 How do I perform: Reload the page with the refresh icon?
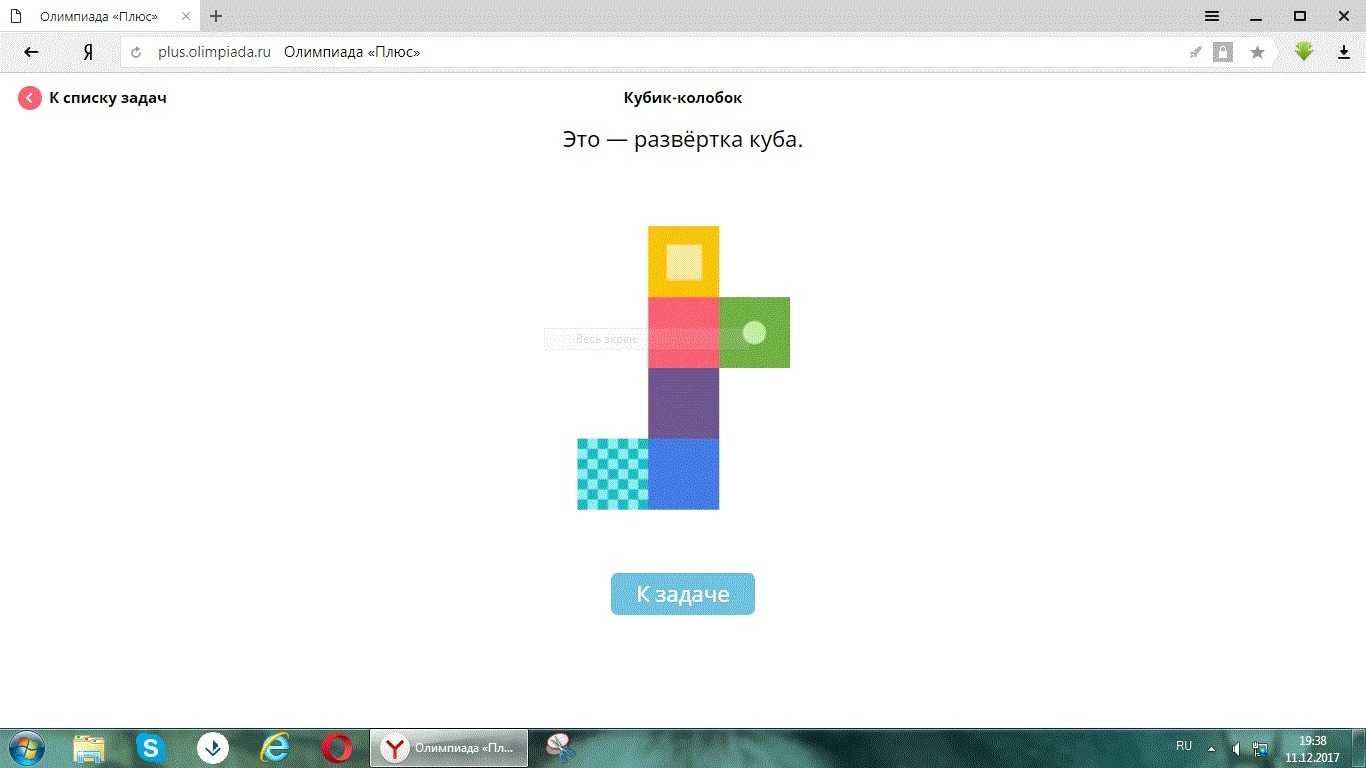(136, 52)
